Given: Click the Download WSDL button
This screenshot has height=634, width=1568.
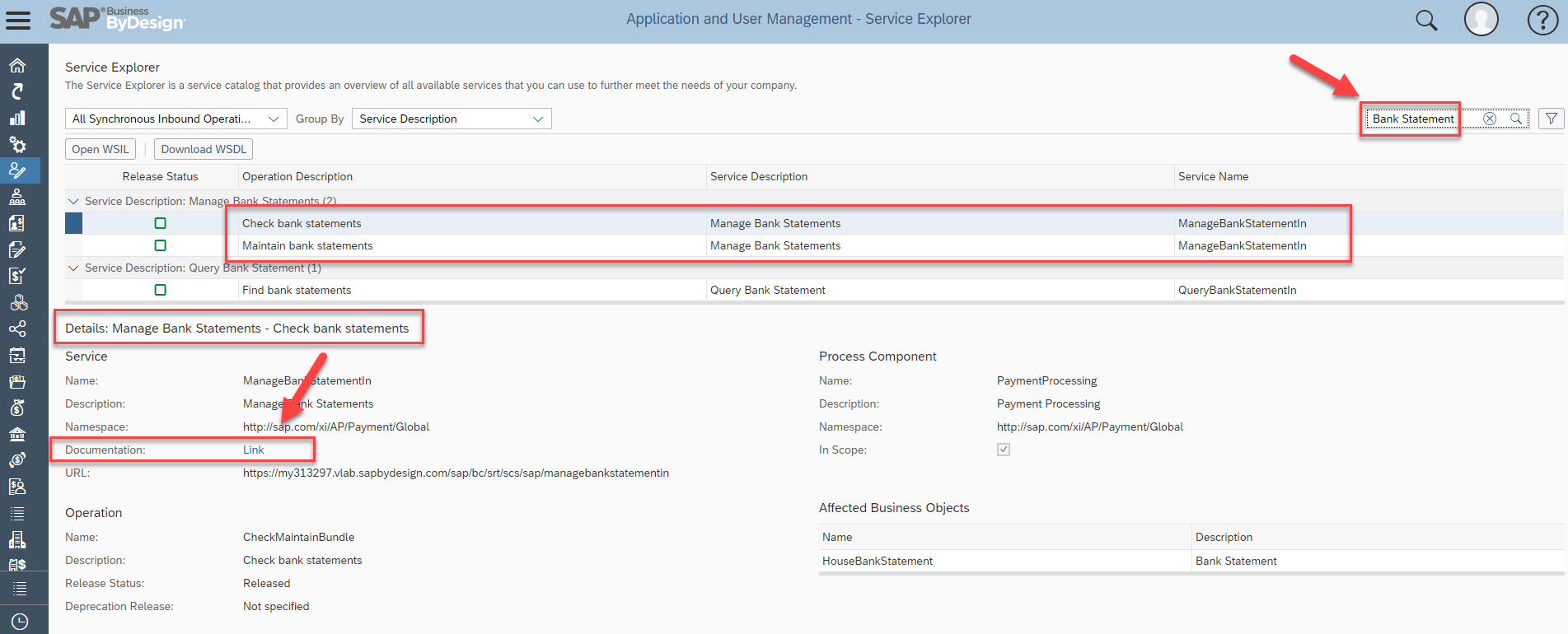Looking at the screenshot, I should pyautogui.click(x=204, y=149).
